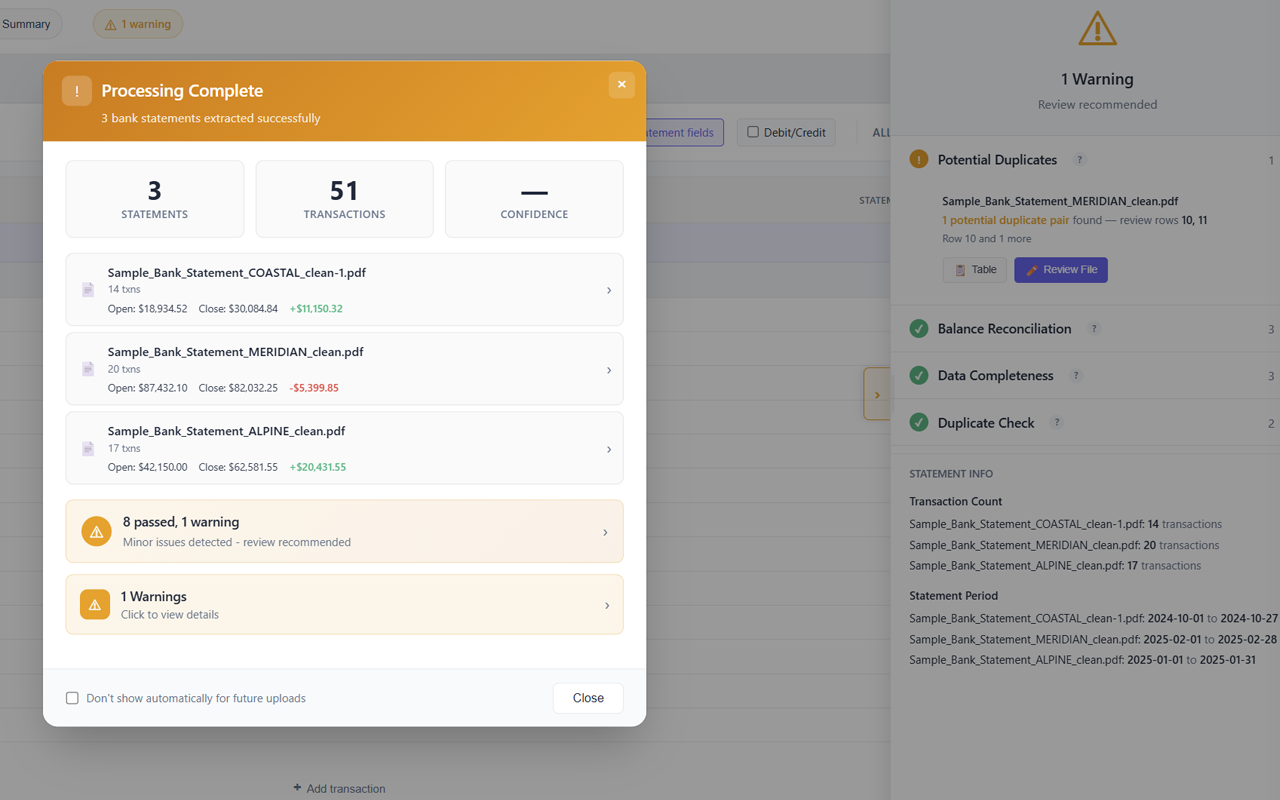Click the +$20,431.55 net change value
The height and width of the screenshot is (800, 1280).
coord(318,467)
